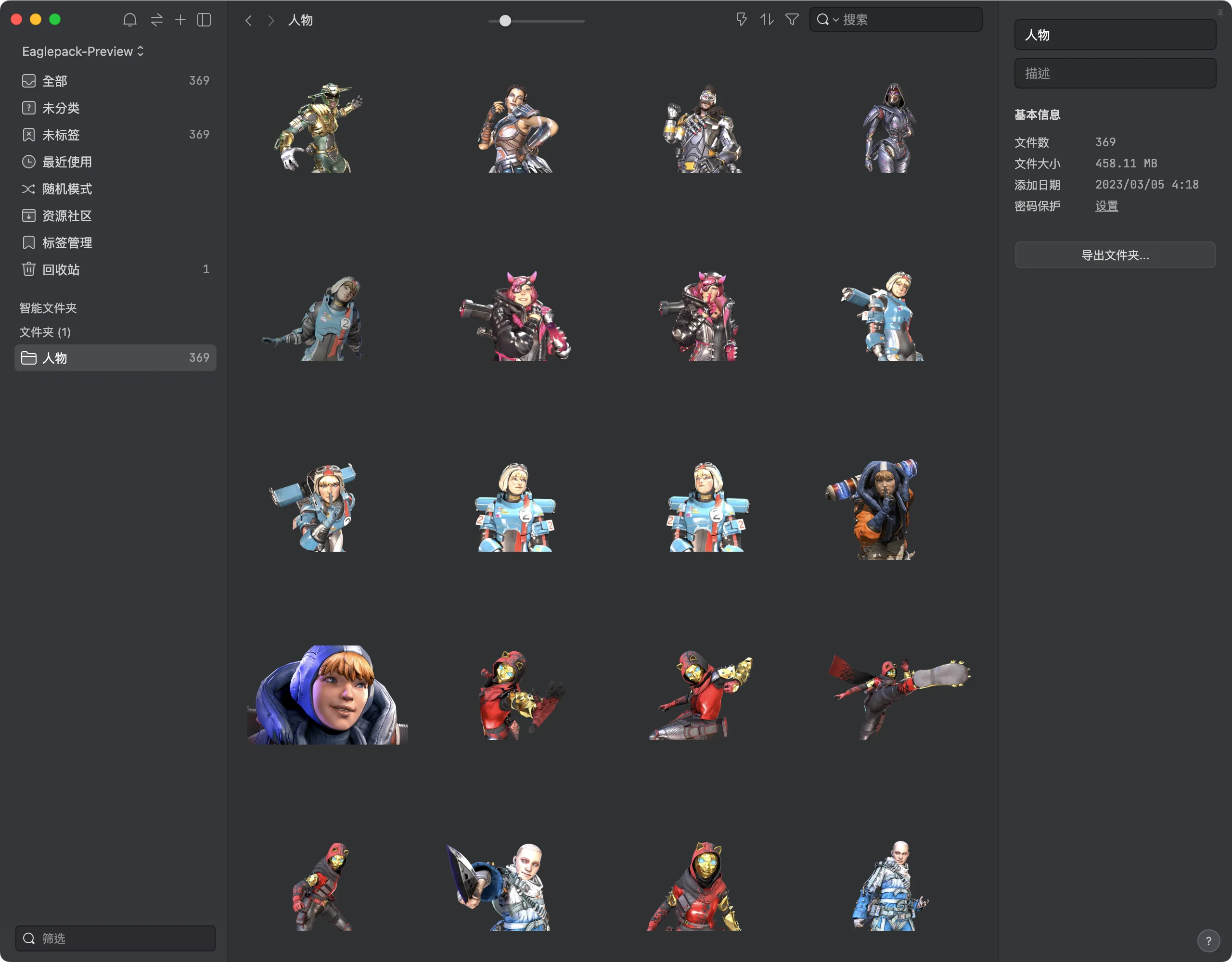This screenshot has height=962, width=1232.
Task: Open 标签管理 tag manager
Action: tap(115, 242)
